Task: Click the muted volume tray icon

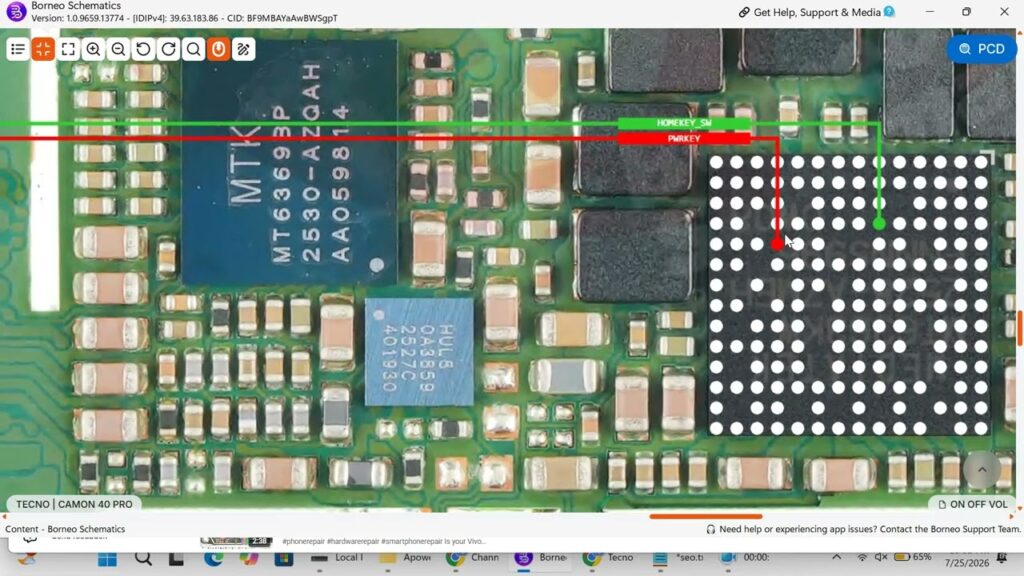Action: pos(881,557)
